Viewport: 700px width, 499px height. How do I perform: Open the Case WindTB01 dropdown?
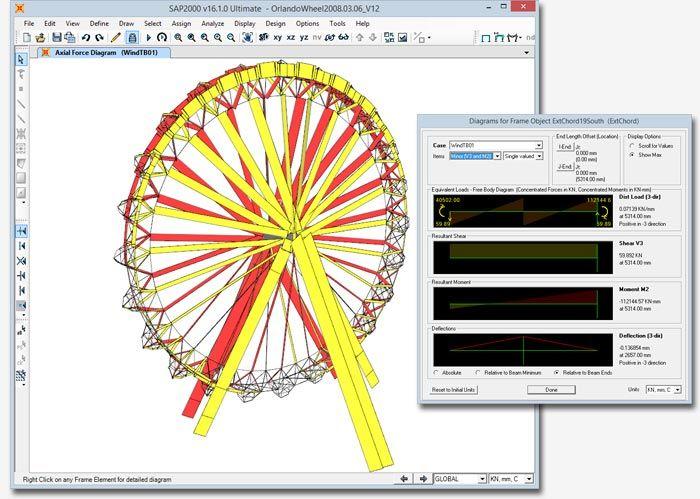coord(496,145)
